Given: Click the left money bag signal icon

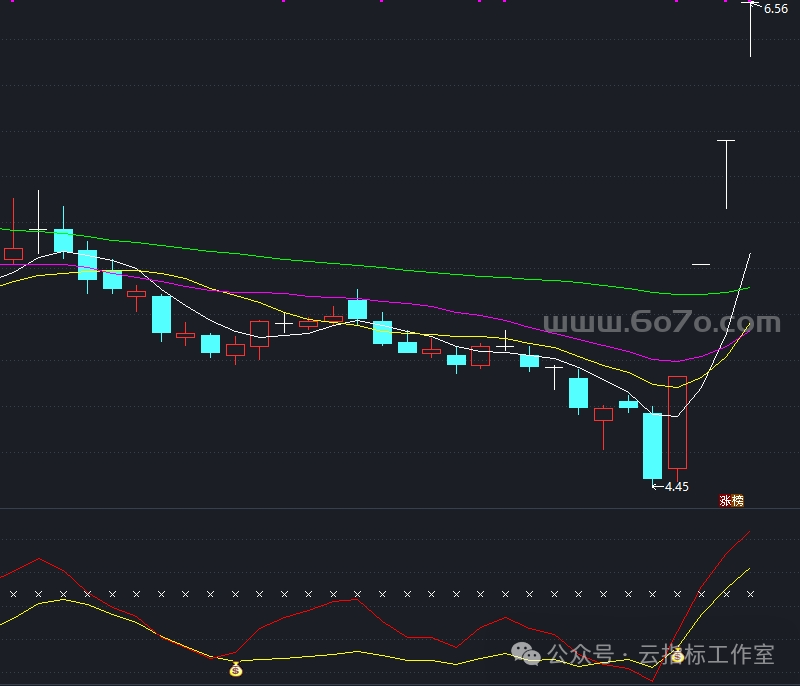Looking at the screenshot, I should coord(236,669).
